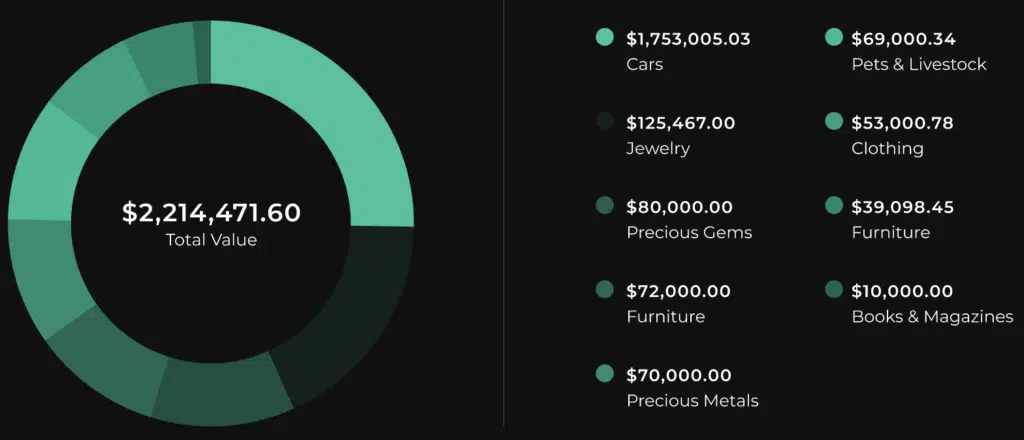This screenshot has height=440, width=1024.
Task: Select the Clothing legend dot
Action: point(833,122)
